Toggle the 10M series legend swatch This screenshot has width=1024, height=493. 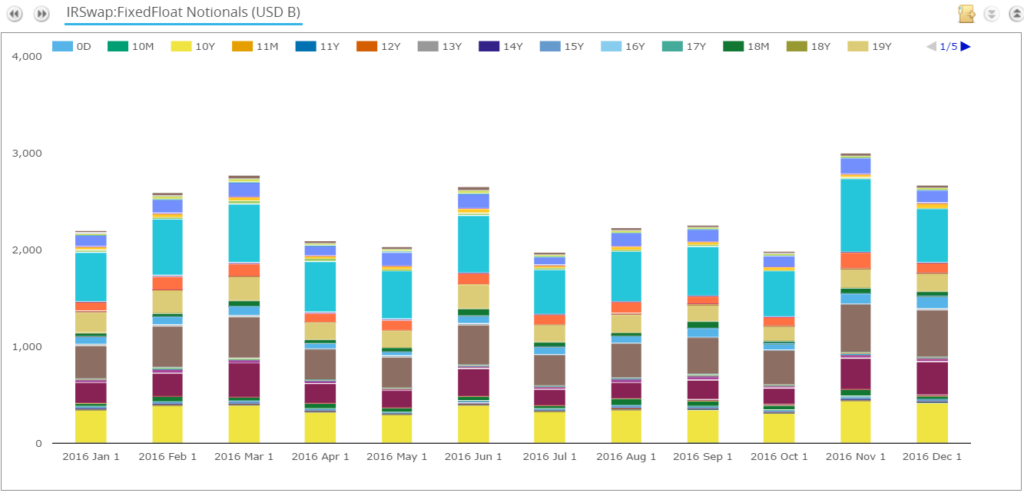pyautogui.click(x=117, y=46)
